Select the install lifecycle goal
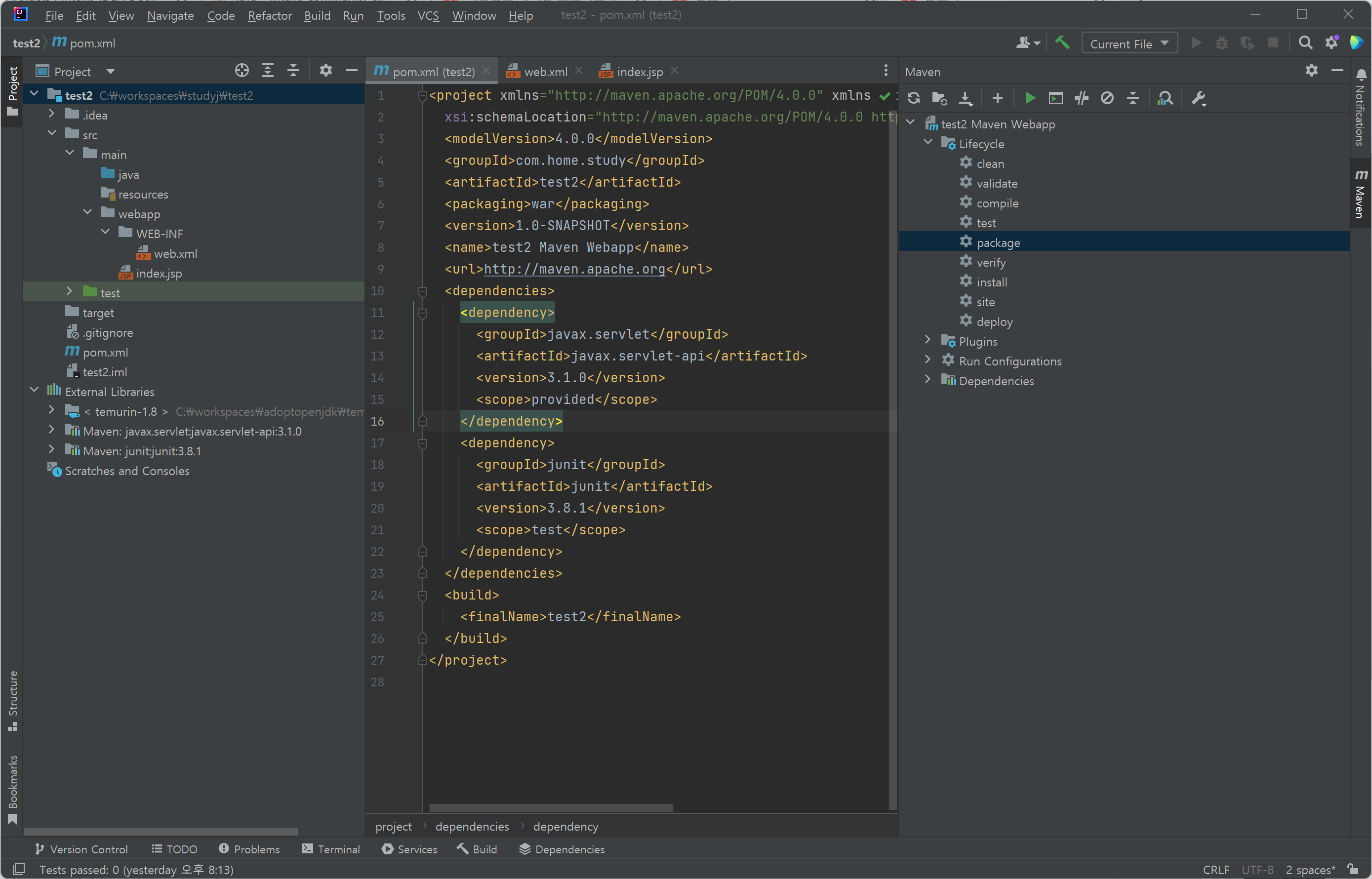Screen dimensions: 1372x879 pos(991,282)
